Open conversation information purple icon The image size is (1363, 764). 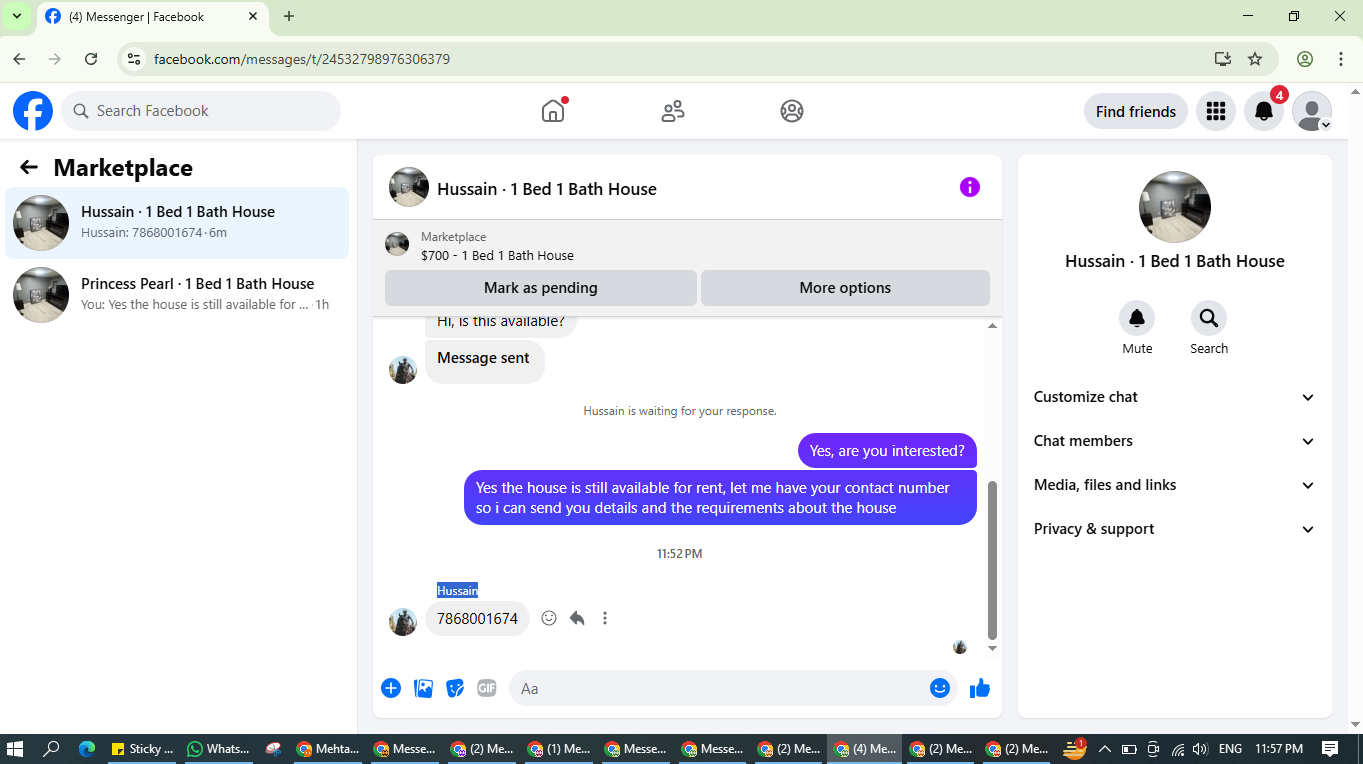click(x=970, y=187)
